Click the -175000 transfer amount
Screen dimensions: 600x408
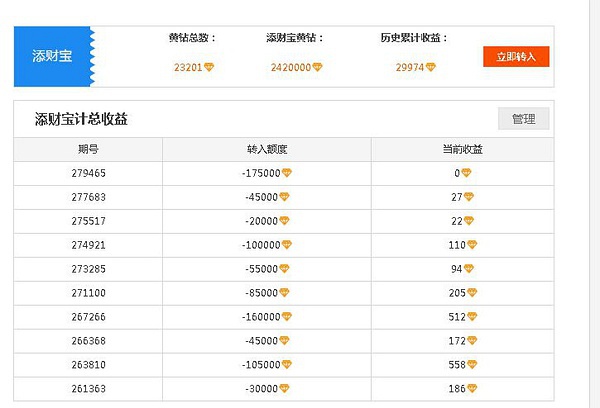[x=261, y=173]
